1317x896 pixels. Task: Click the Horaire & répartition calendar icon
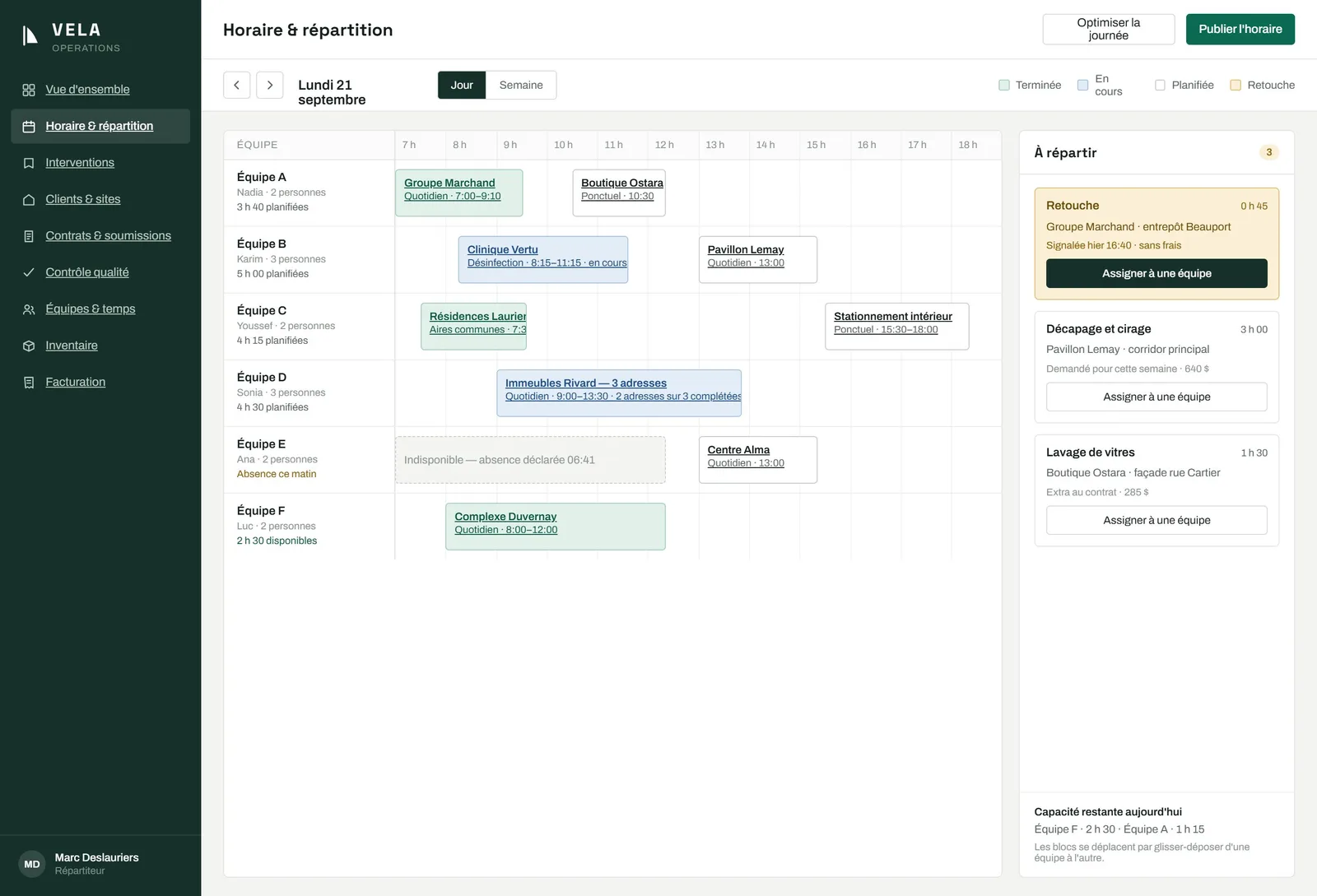(x=29, y=126)
